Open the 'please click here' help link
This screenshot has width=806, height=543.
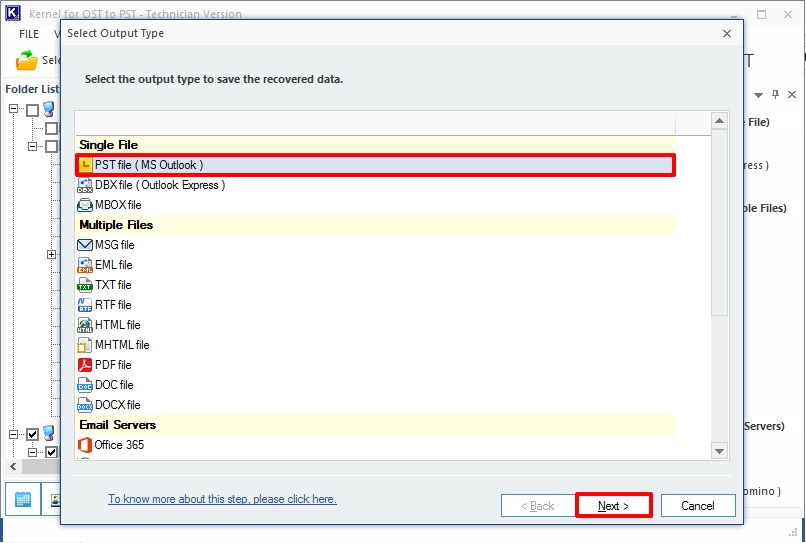222,499
